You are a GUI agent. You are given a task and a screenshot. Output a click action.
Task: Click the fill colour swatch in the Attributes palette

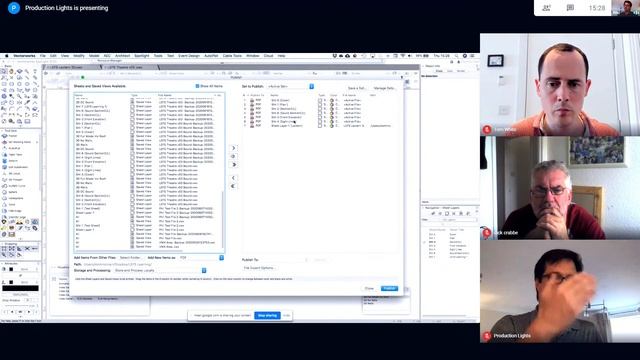pos(11,269)
